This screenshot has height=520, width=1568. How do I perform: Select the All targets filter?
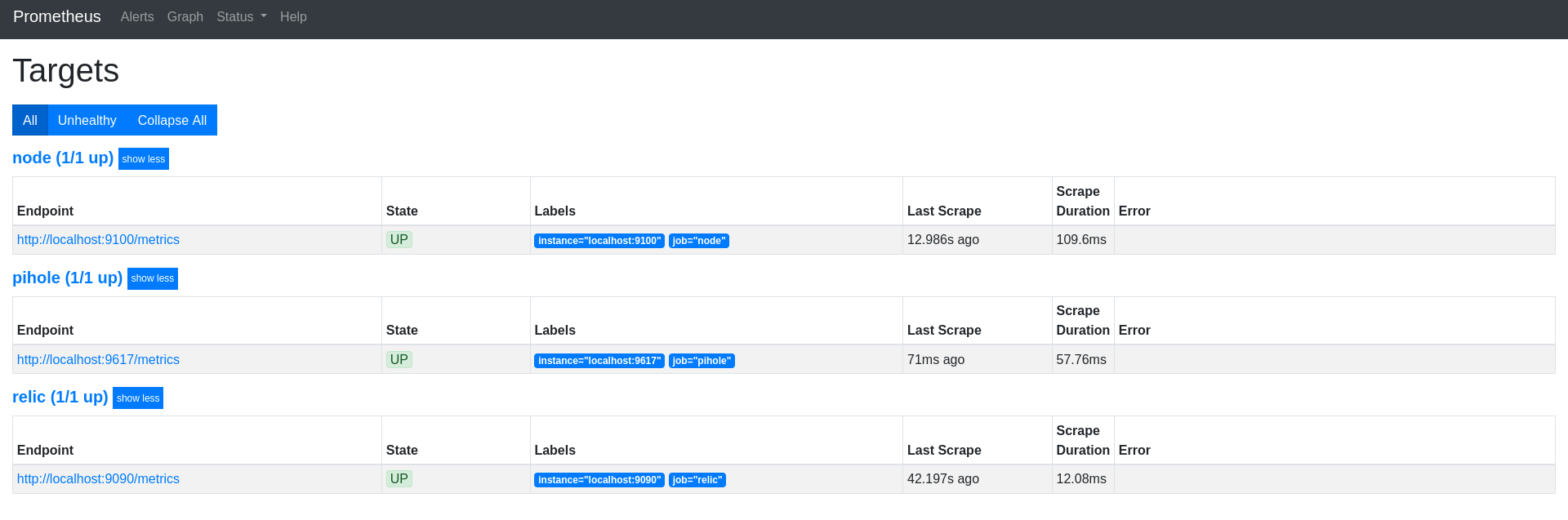click(x=30, y=120)
